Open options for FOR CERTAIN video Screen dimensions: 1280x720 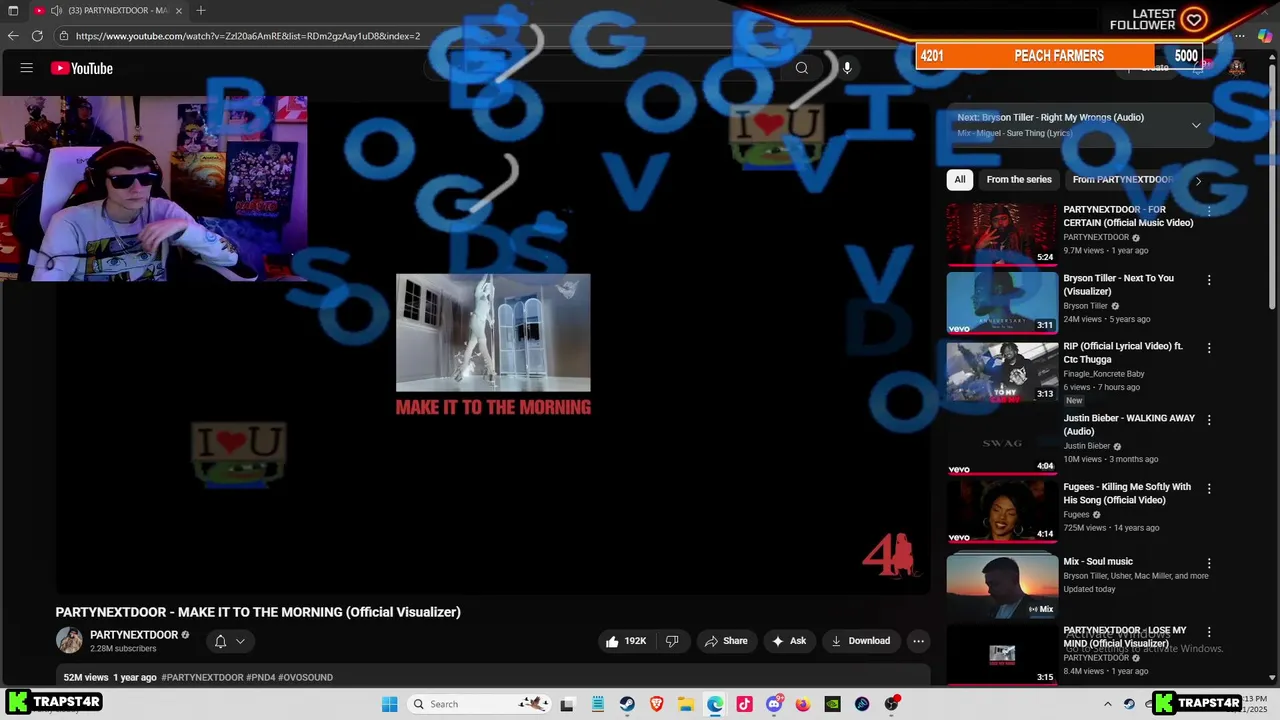1209,211
